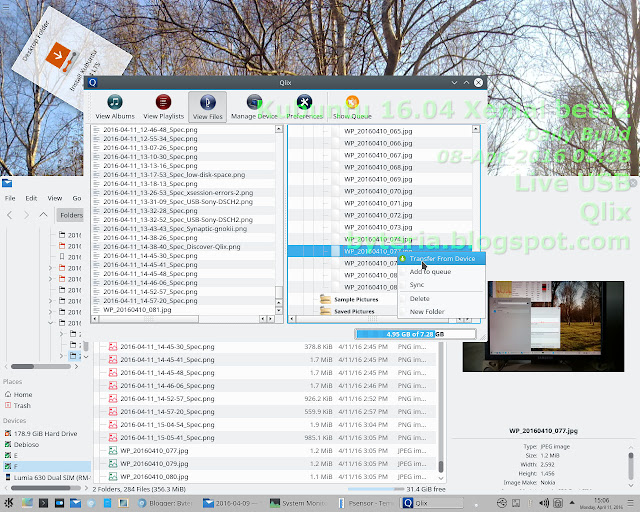Collapse the expanded folder in Dolphin Folders tree
This screenshot has height=512, width=640.
point(51,323)
